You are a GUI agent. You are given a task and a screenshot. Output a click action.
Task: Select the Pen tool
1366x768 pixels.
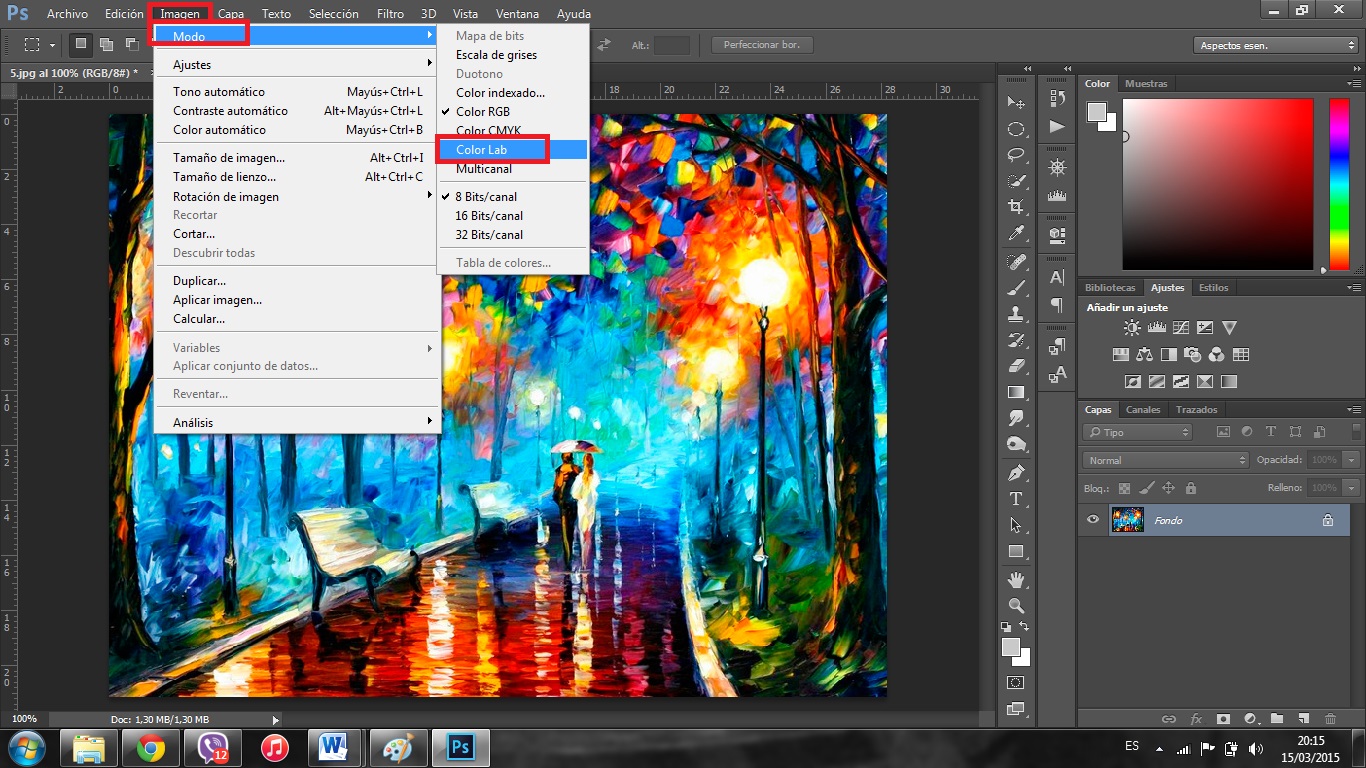pyautogui.click(x=1016, y=472)
